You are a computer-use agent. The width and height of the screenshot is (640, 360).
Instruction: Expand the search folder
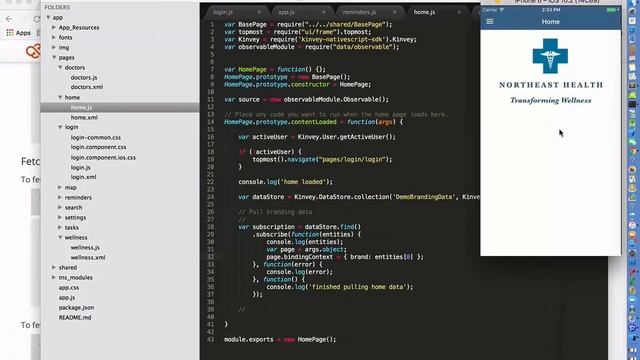60,207
